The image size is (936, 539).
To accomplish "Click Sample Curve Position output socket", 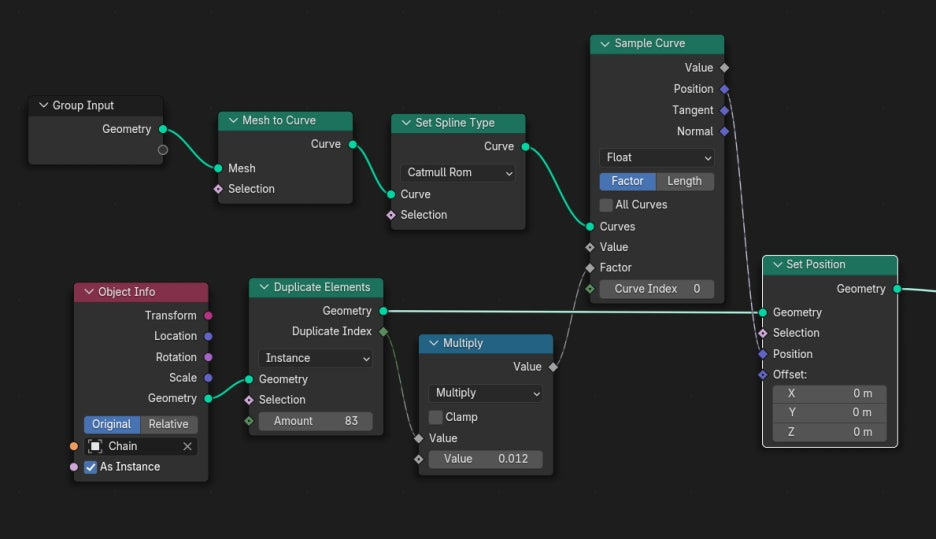I will [725, 89].
